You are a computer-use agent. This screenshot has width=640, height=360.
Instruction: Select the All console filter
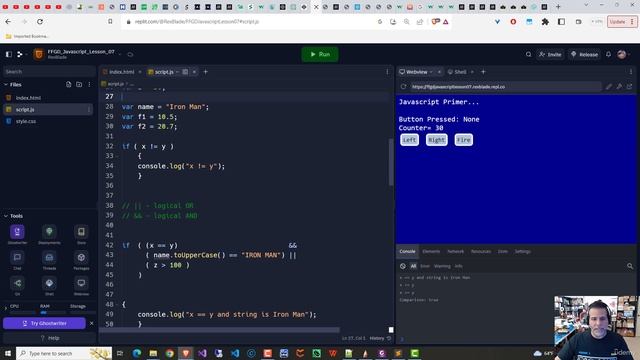(413, 266)
